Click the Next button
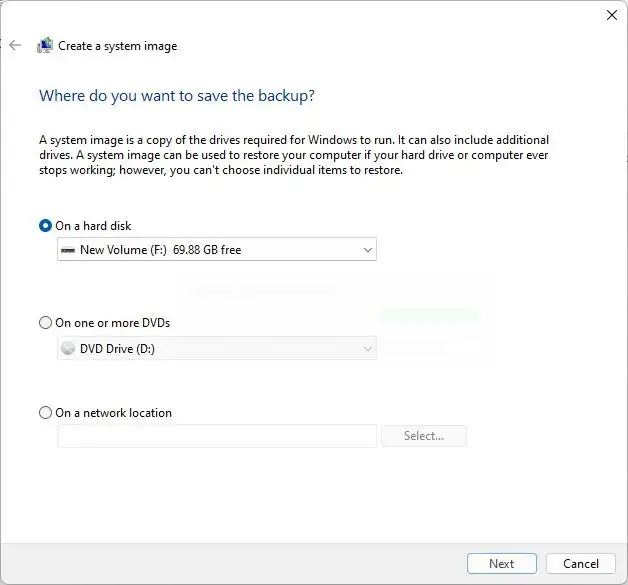 [501, 564]
